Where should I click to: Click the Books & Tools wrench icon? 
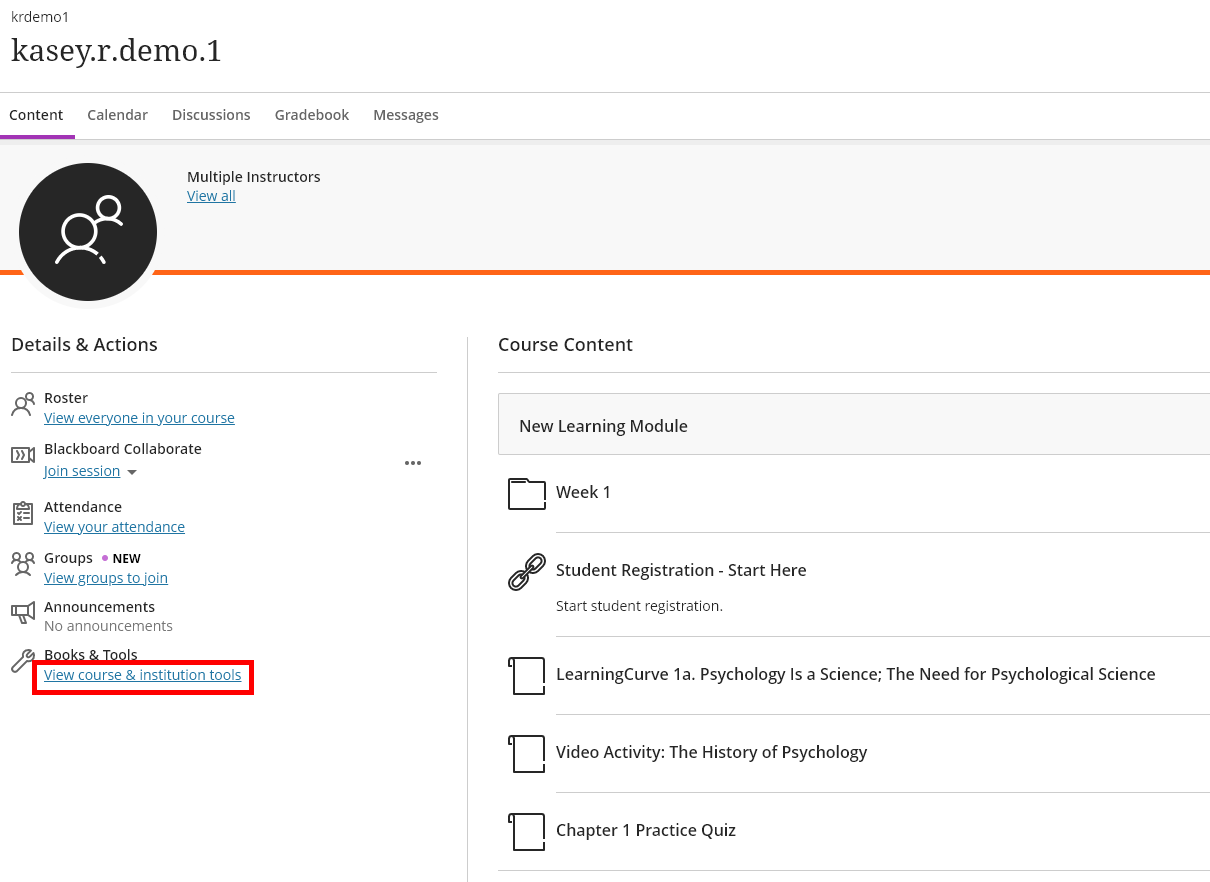(x=23, y=660)
